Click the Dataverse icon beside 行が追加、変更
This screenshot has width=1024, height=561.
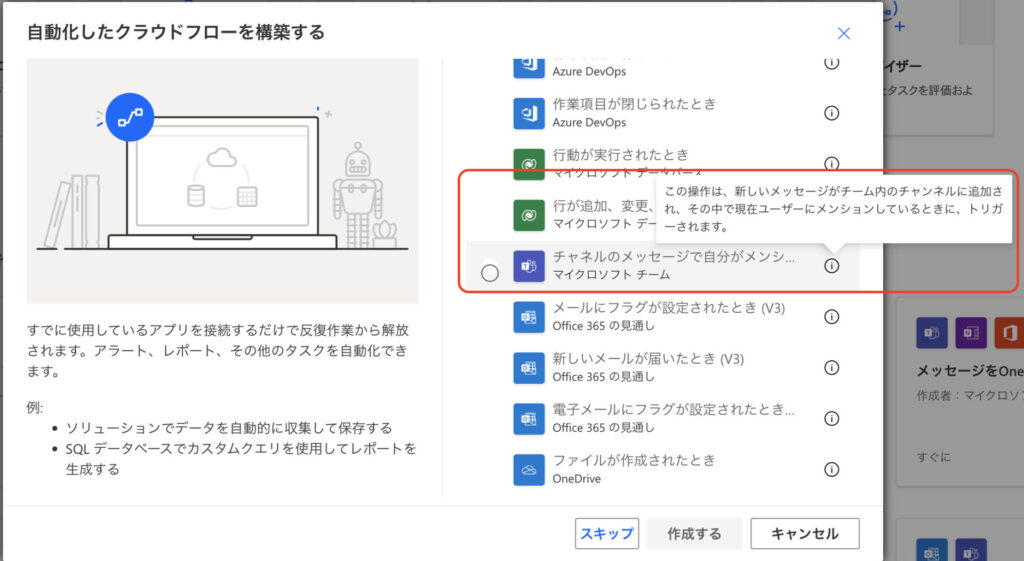pyautogui.click(x=529, y=215)
